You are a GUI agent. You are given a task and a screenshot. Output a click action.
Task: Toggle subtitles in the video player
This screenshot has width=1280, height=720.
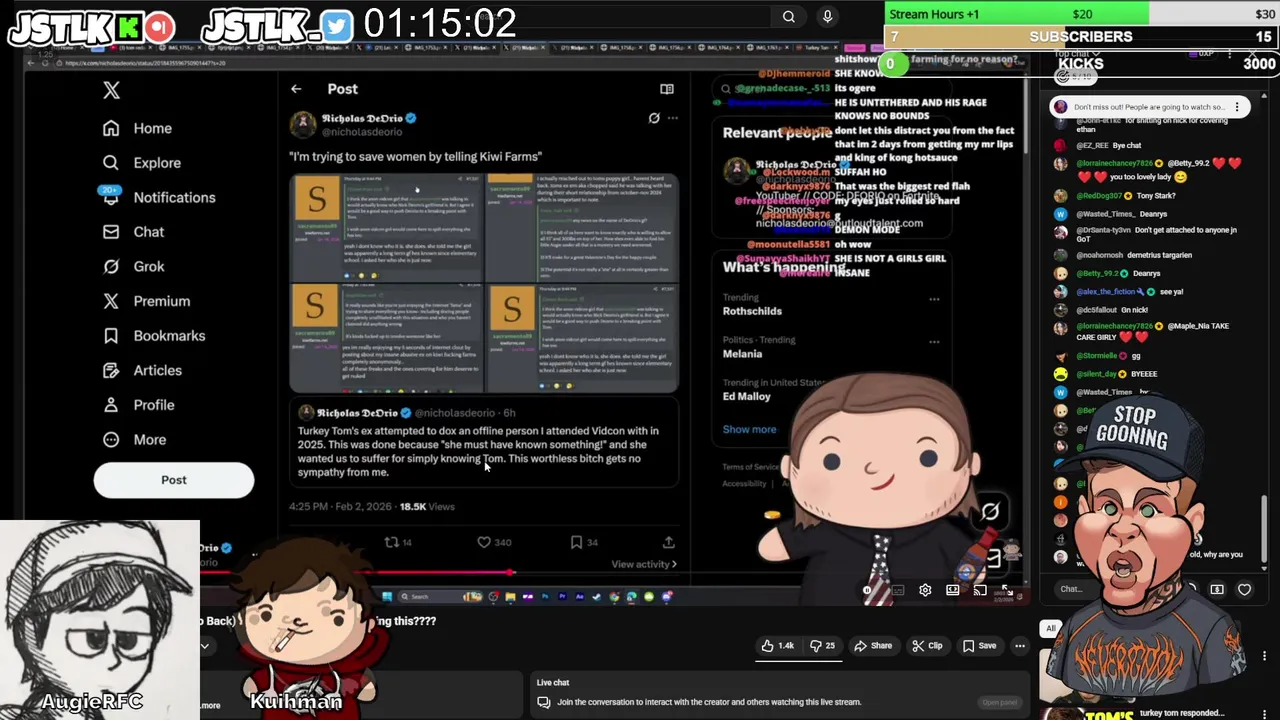click(x=897, y=591)
